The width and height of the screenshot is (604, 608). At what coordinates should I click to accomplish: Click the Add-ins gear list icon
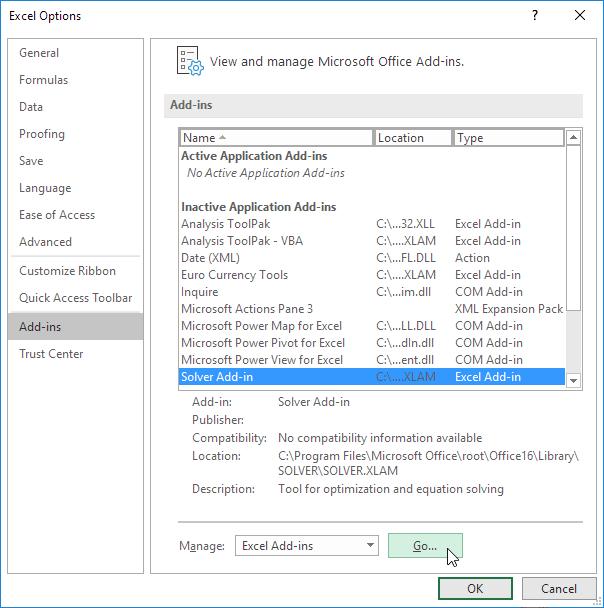point(190,61)
